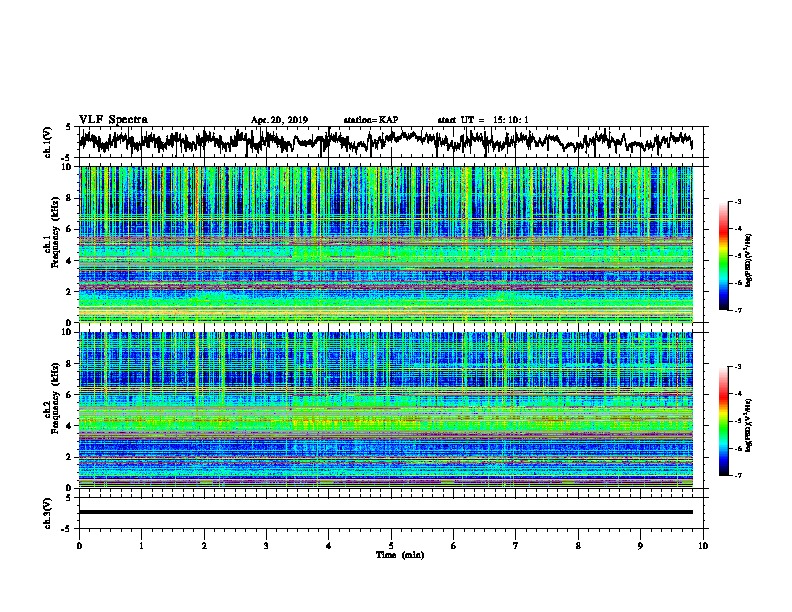This screenshot has height=612, width=792.
Task: Click the flat black ch.3 trace line
Action: click(385, 512)
